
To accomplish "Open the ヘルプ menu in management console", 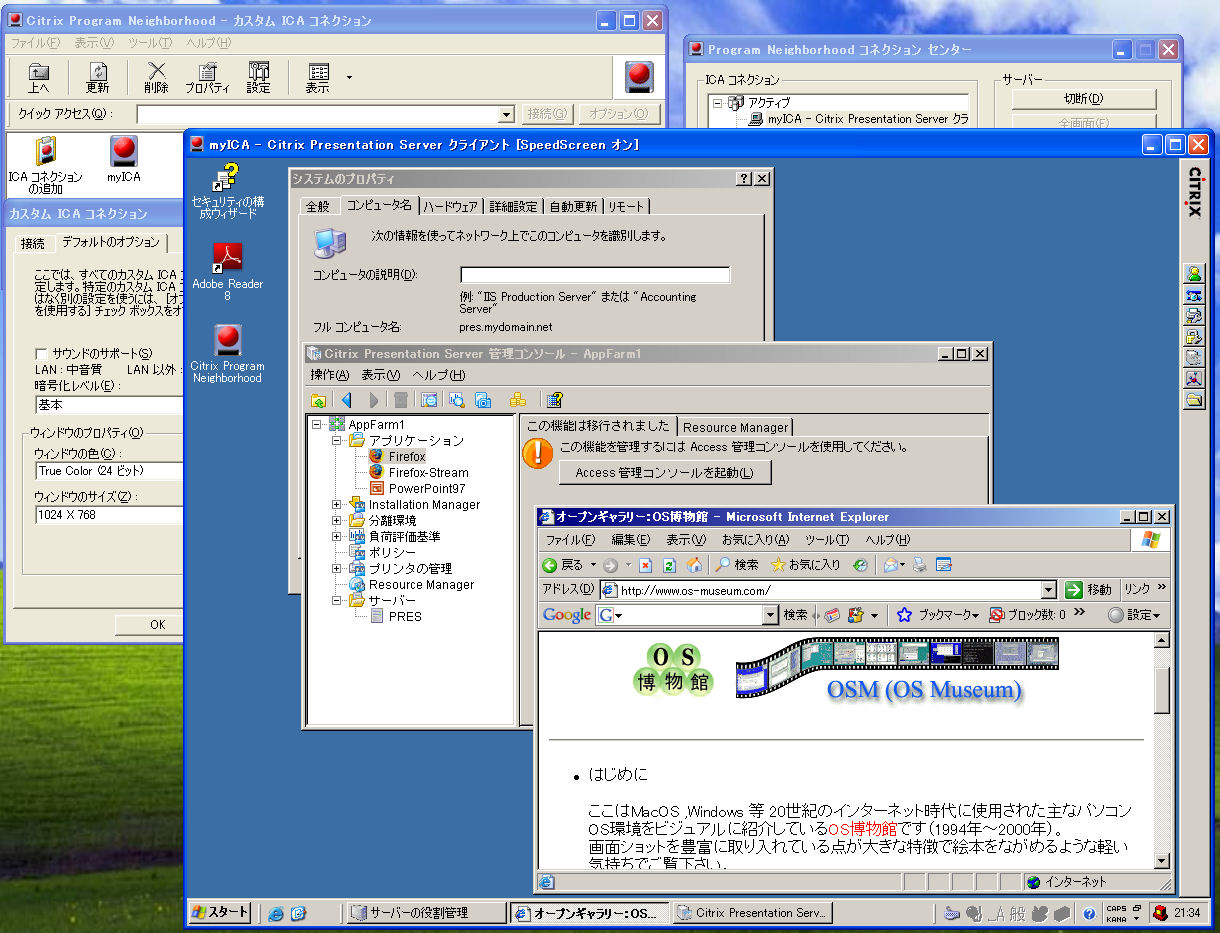I will click(439, 375).
